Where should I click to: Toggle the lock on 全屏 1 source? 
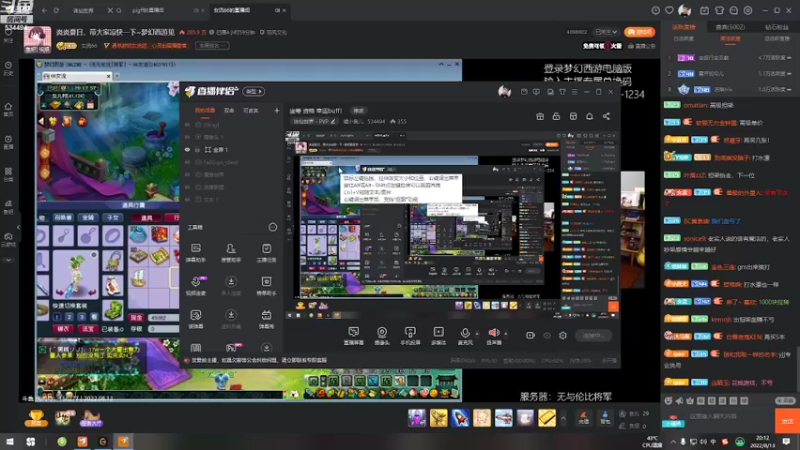pos(197,150)
